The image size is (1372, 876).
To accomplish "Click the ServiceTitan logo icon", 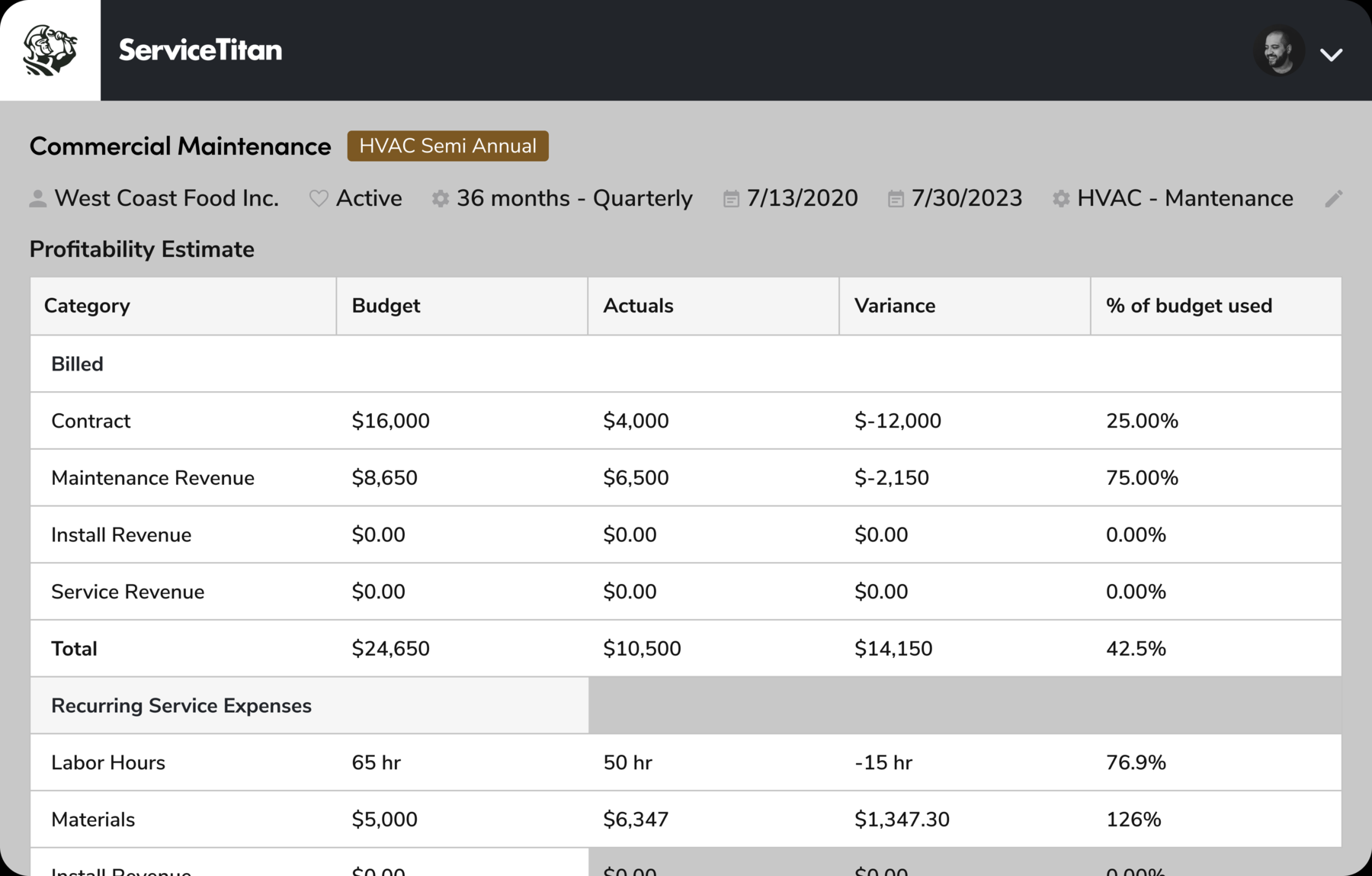I will click(x=50, y=50).
